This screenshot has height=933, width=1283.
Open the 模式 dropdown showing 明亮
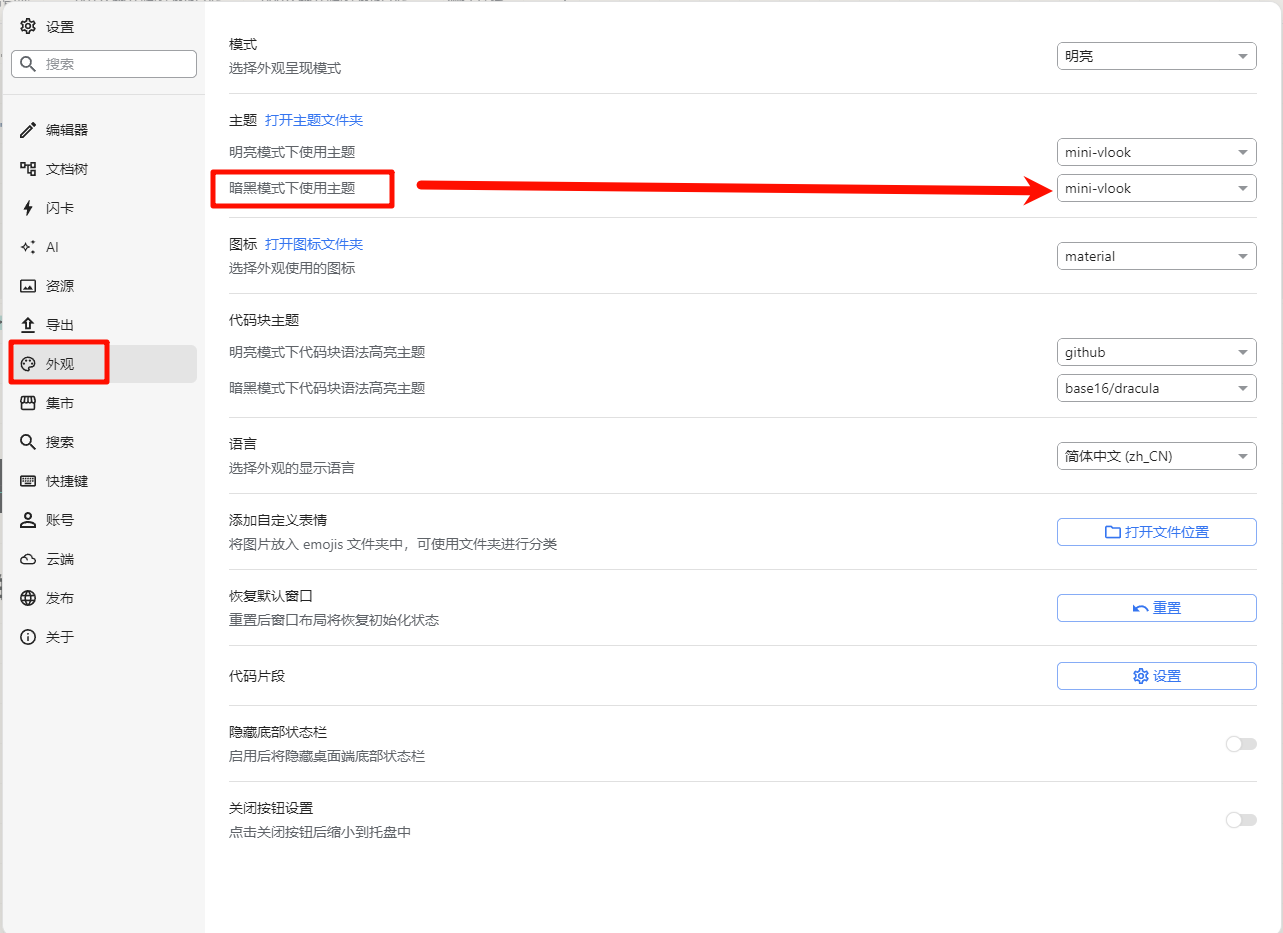point(1156,56)
